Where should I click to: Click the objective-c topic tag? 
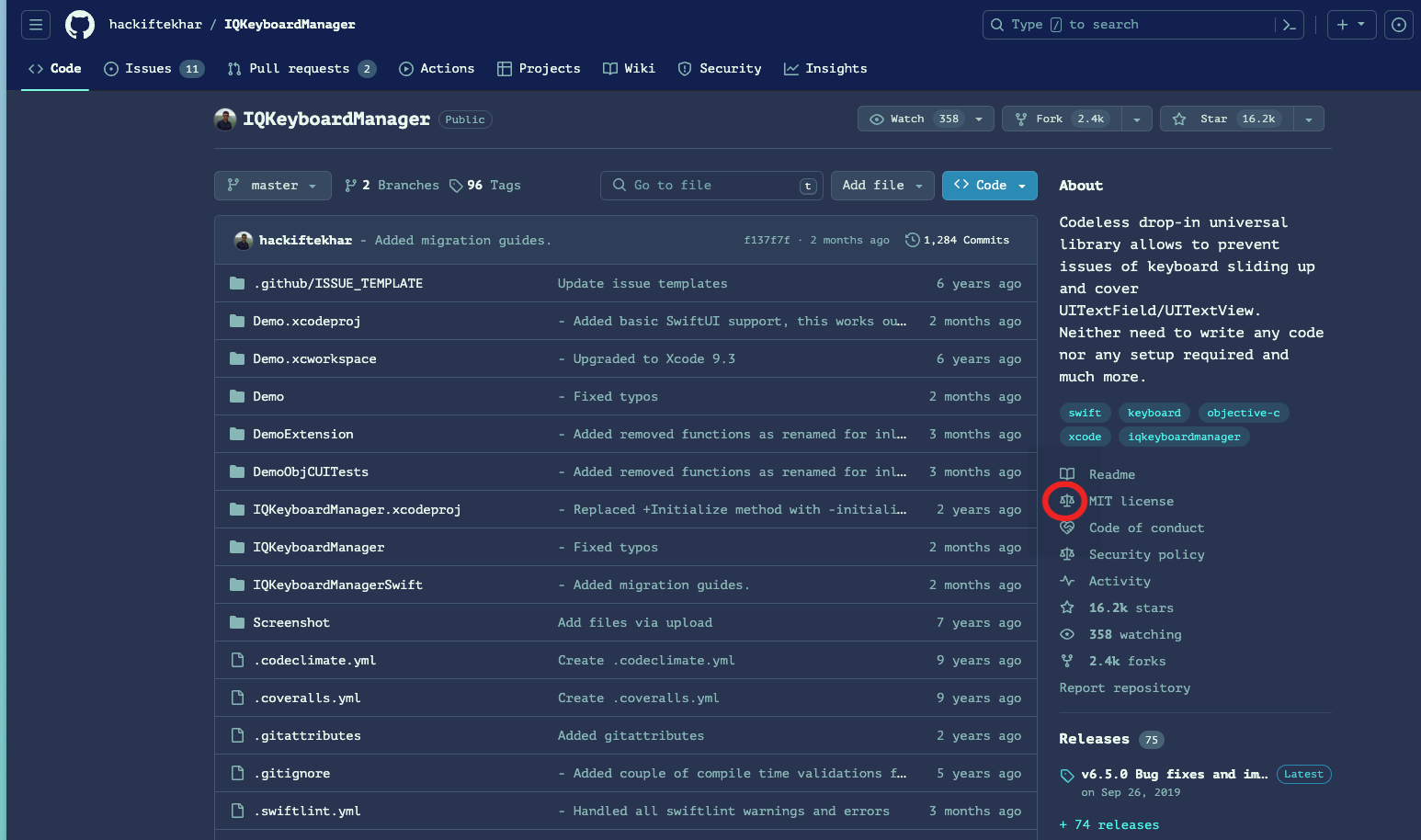(1243, 413)
